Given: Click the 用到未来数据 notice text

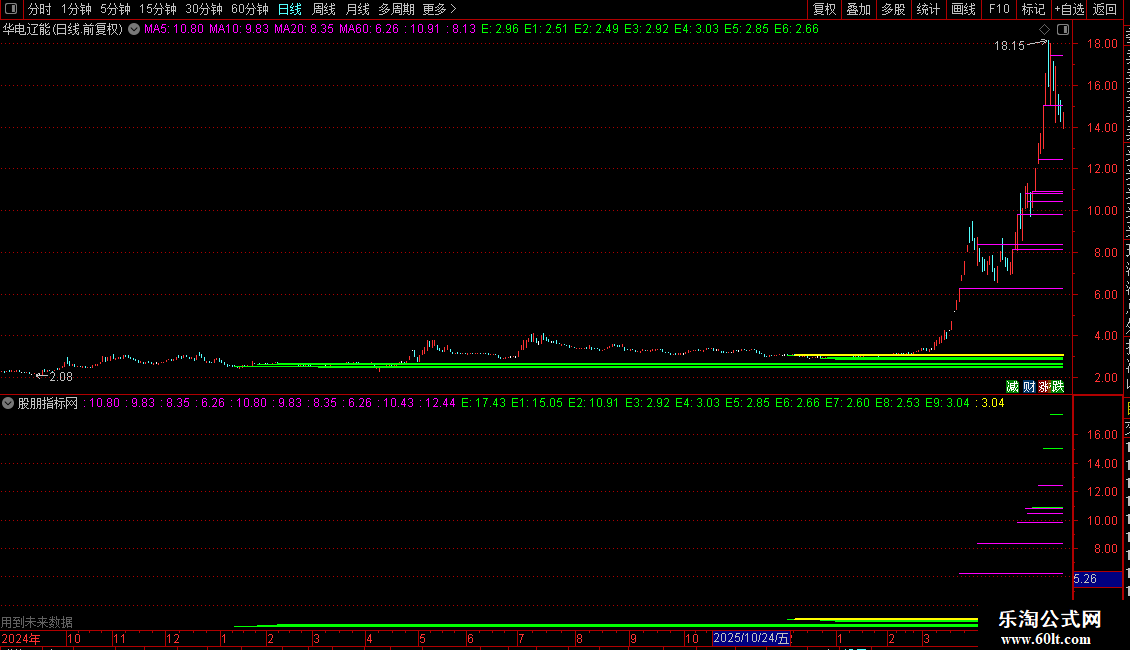Looking at the screenshot, I should tap(37, 622).
